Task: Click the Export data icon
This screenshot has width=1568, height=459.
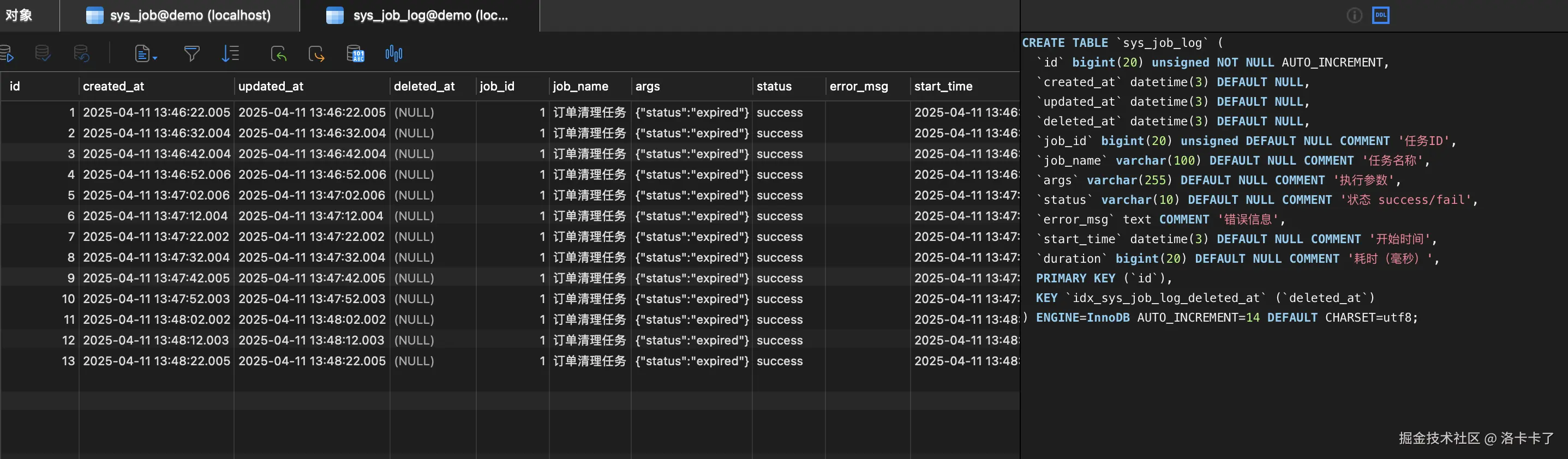Action: coord(316,53)
